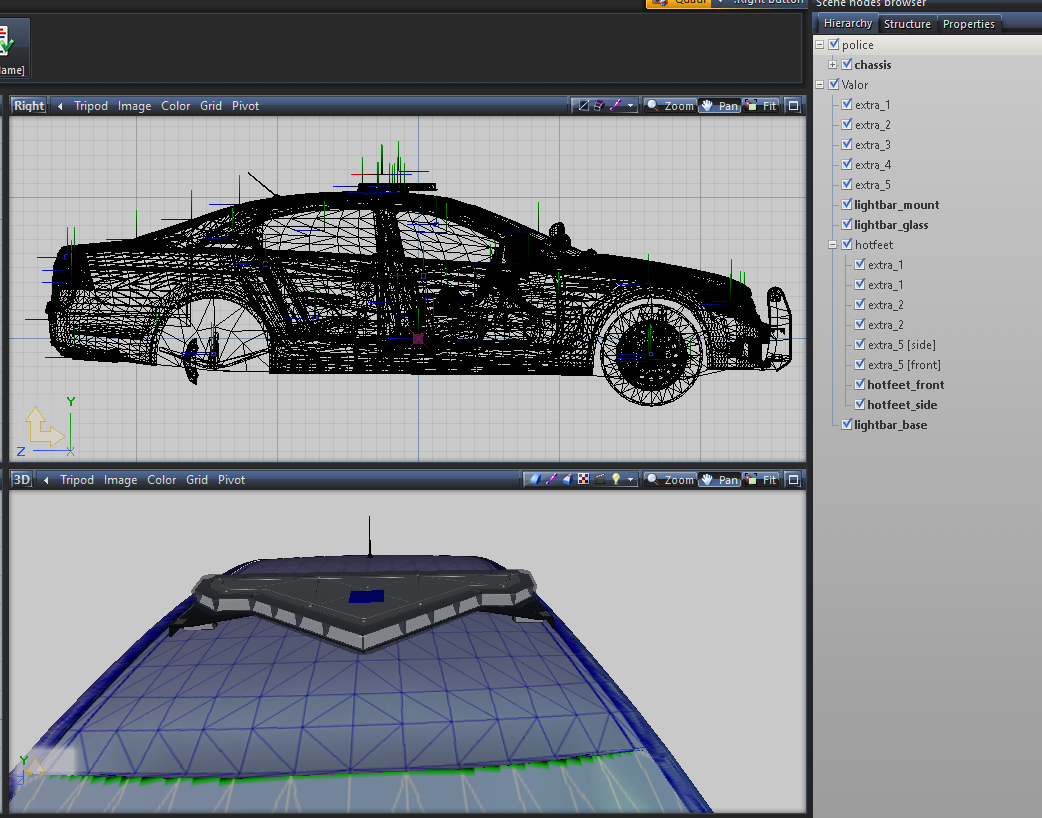Screen dimensions: 1042x818
Task: Open the Tripod menu in Right viewport
Action: [x=91, y=106]
